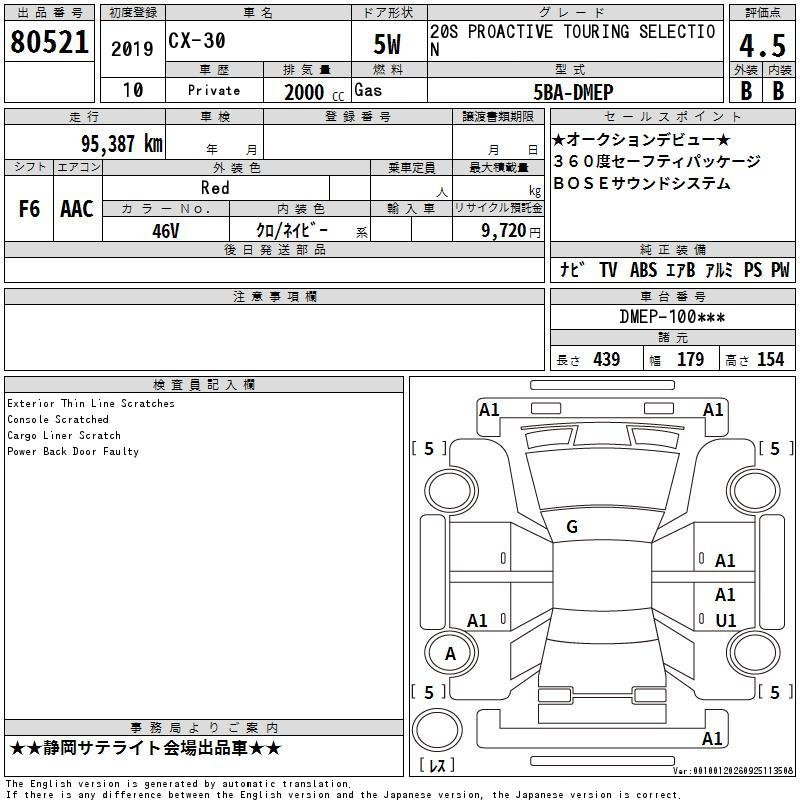The height and width of the screenshot is (800, 800).
Task: Select the G mark on the windshield
Action: pos(572,527)
